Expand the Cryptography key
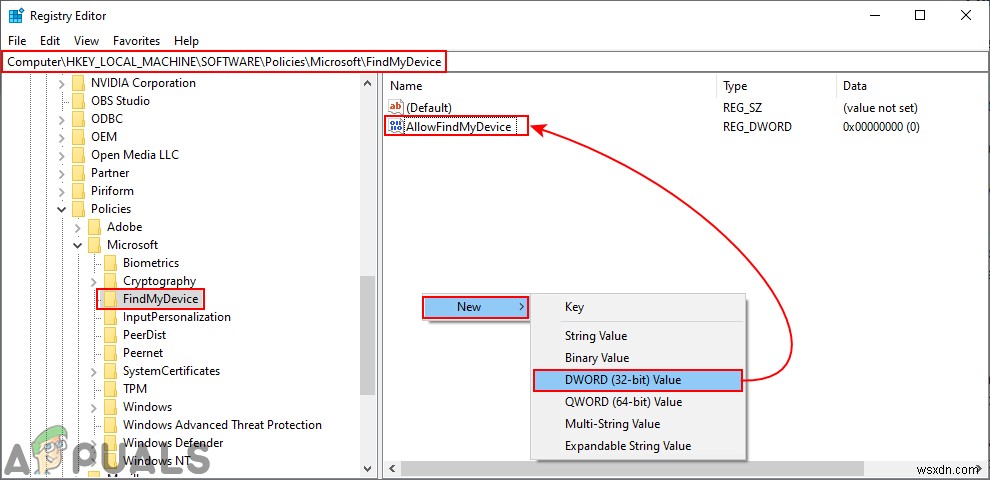Screen dimensions: 990x480 point(93,281)
